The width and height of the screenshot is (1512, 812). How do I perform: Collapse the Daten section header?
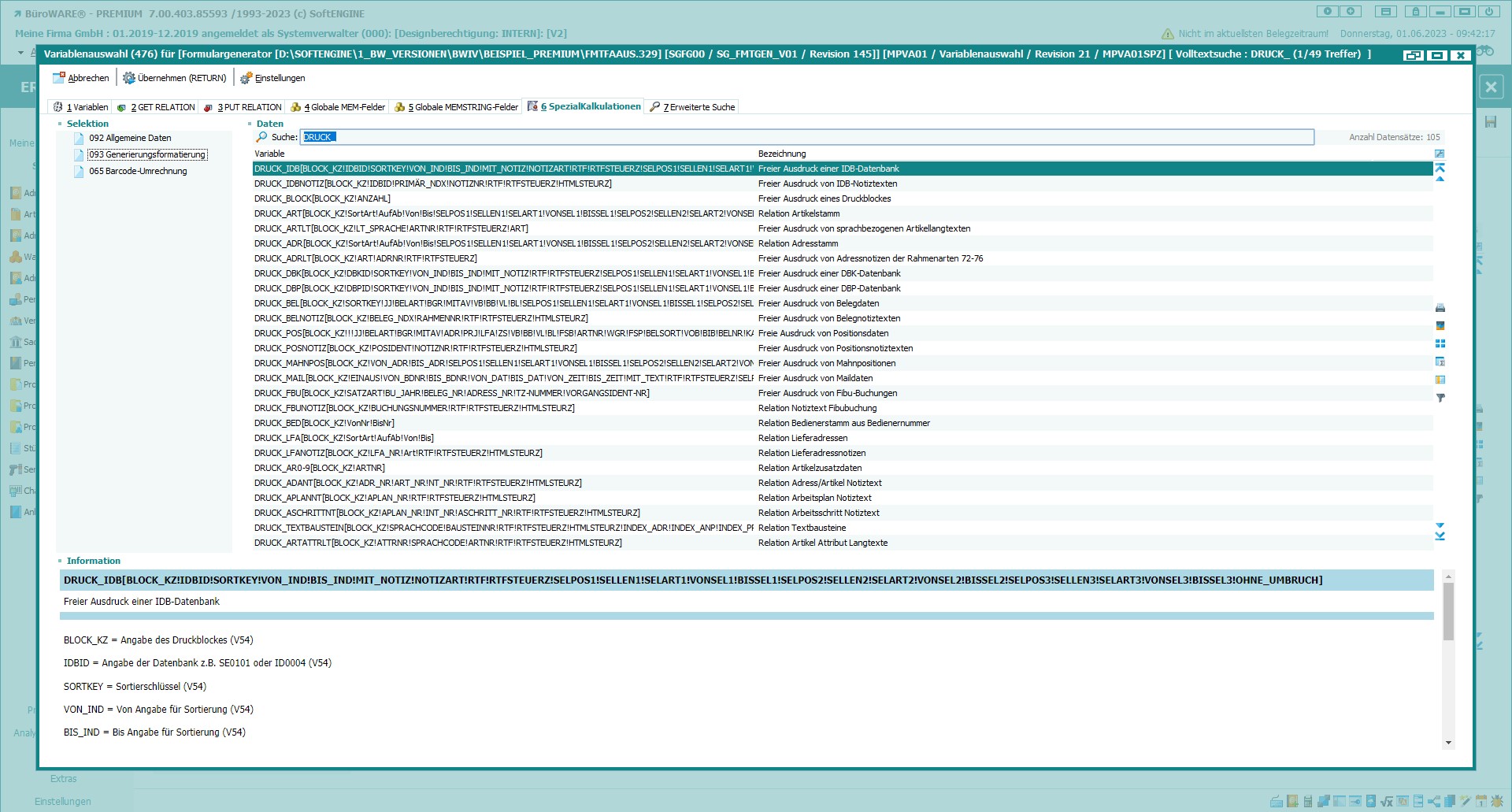(250, 124)
